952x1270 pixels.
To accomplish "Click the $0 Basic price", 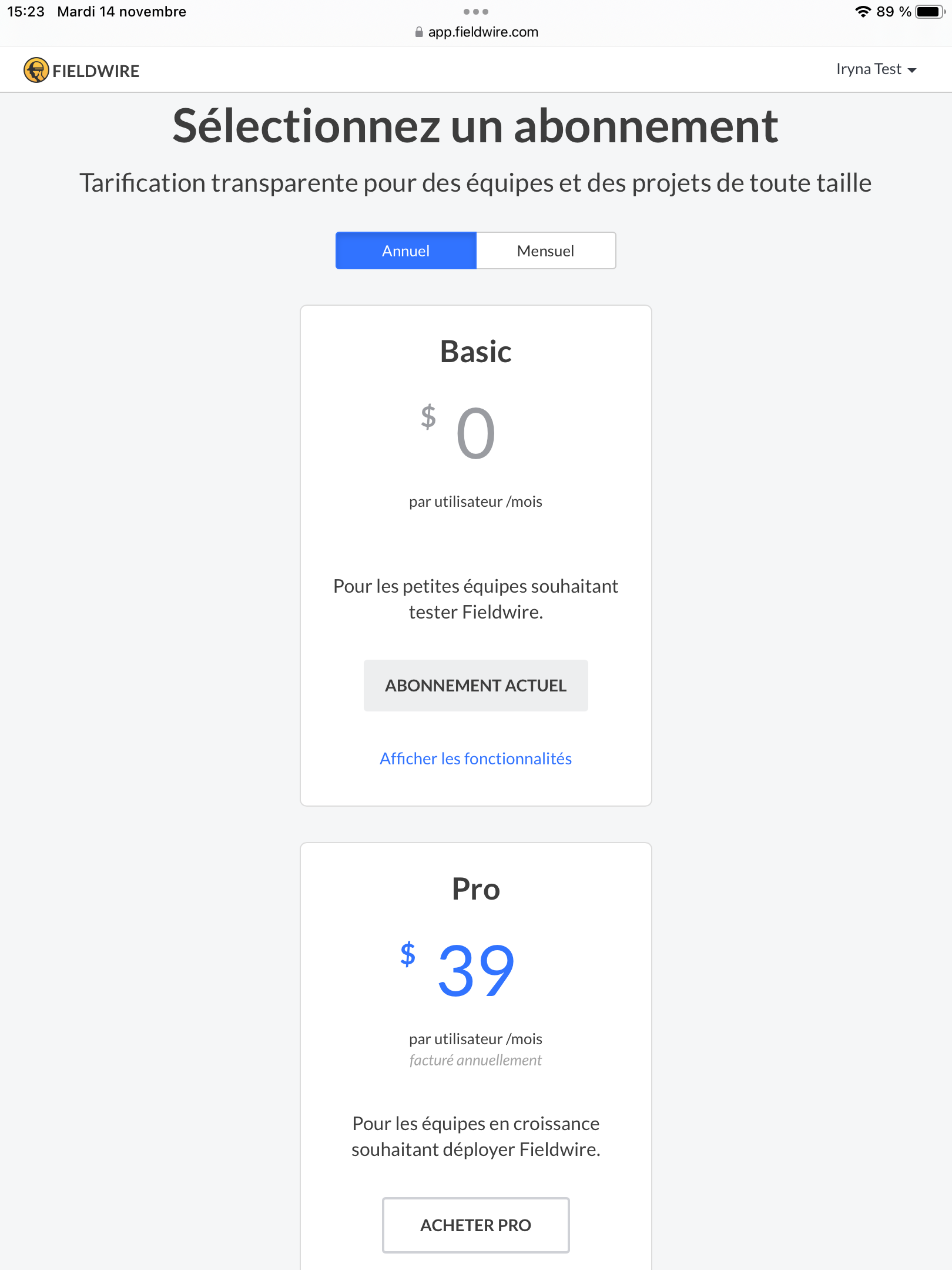I will 458,433.
